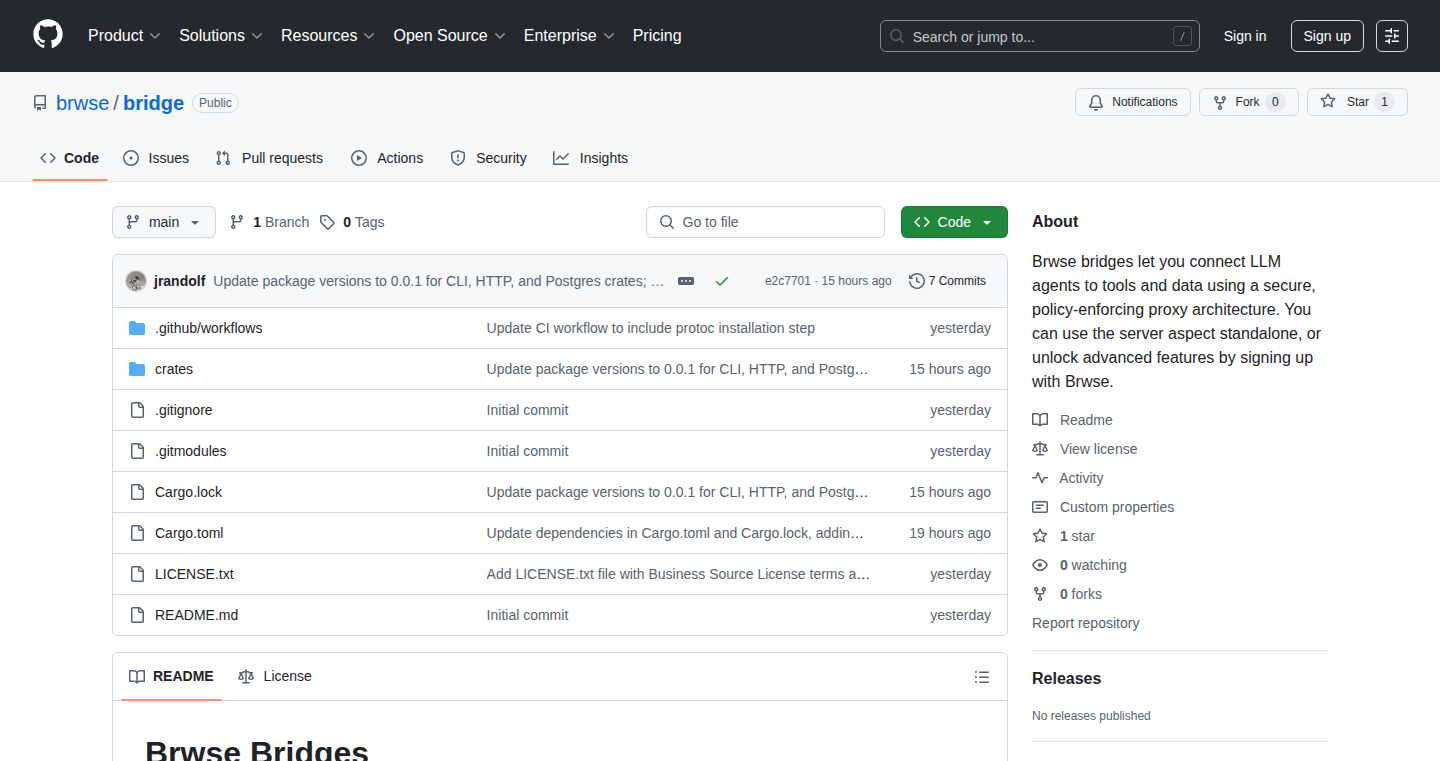View the 1 star stargazers link
Screen dimensions: 1440x761
pyautogui.click(x=1064, y=536)
